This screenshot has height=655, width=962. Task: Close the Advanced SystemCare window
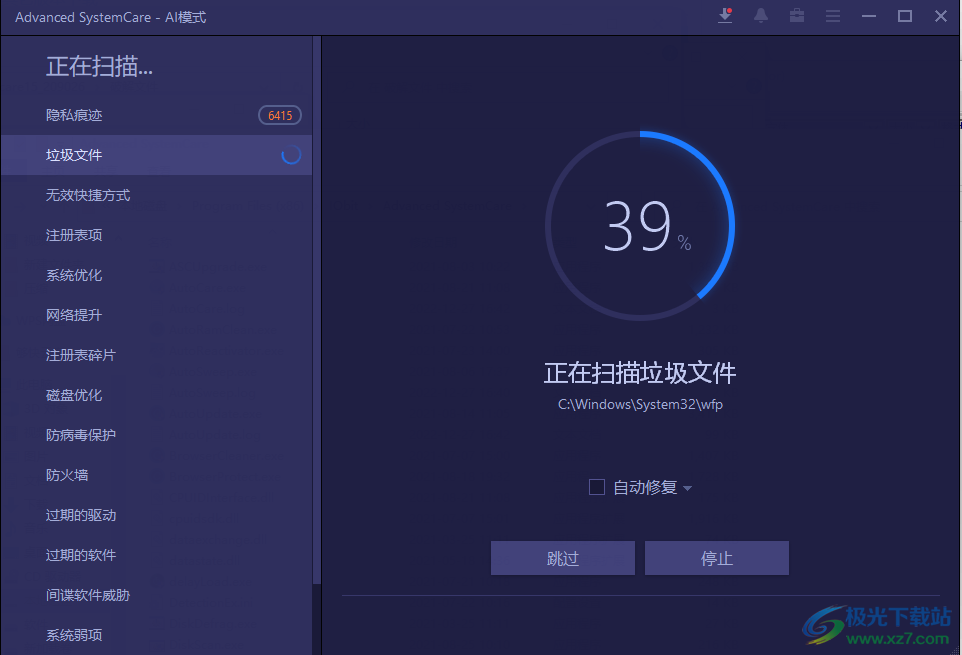941,16
